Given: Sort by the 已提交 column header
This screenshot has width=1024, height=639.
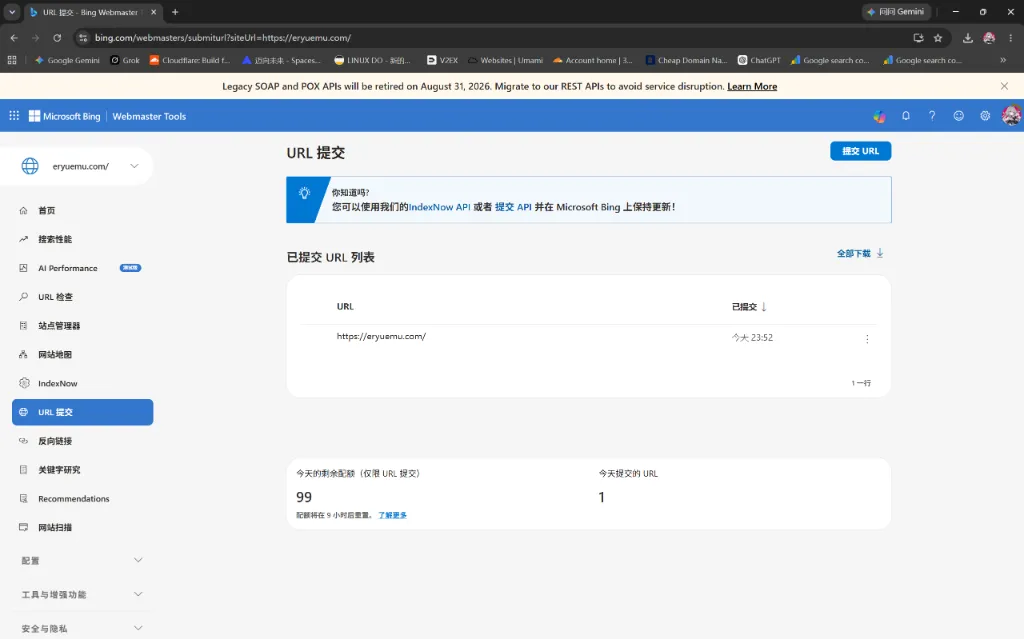Looking at the screenshot, I should (x=749, y=306).
